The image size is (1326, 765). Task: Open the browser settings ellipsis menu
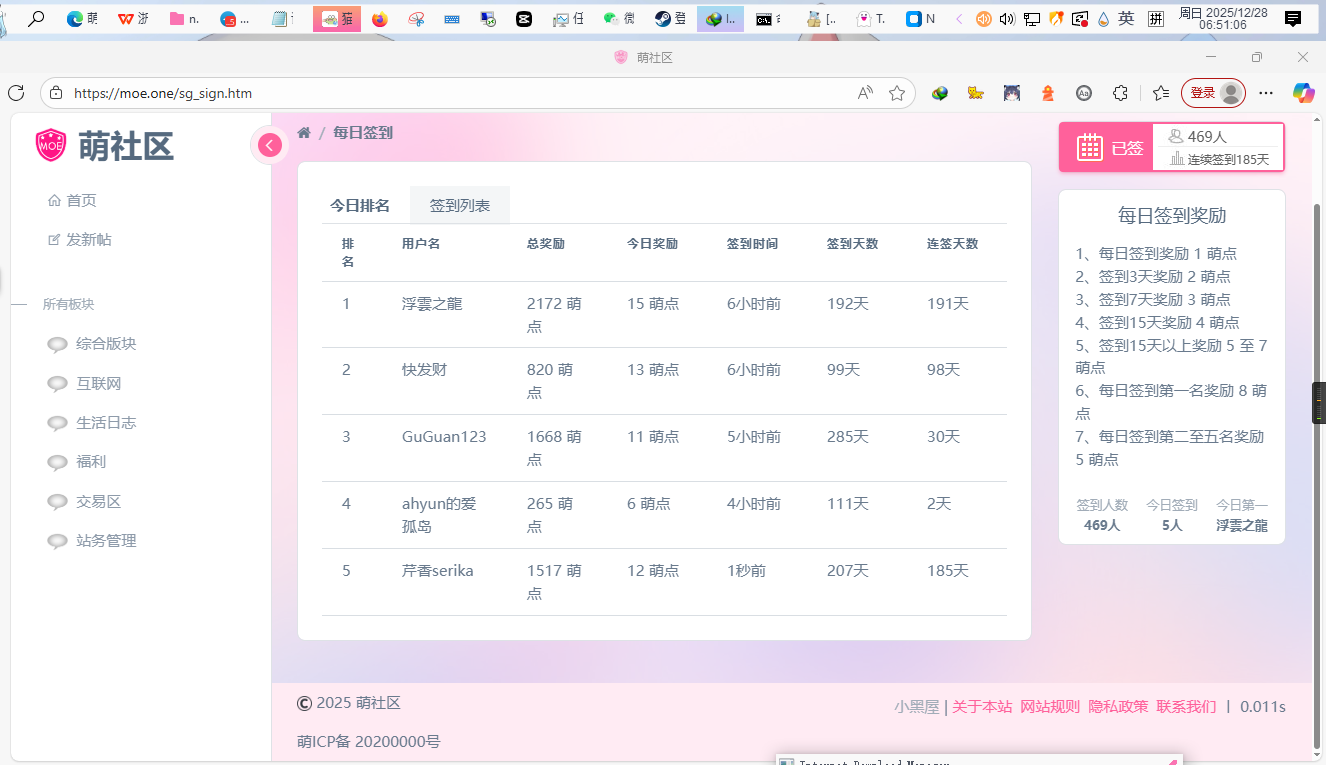tap(1266, 93)
